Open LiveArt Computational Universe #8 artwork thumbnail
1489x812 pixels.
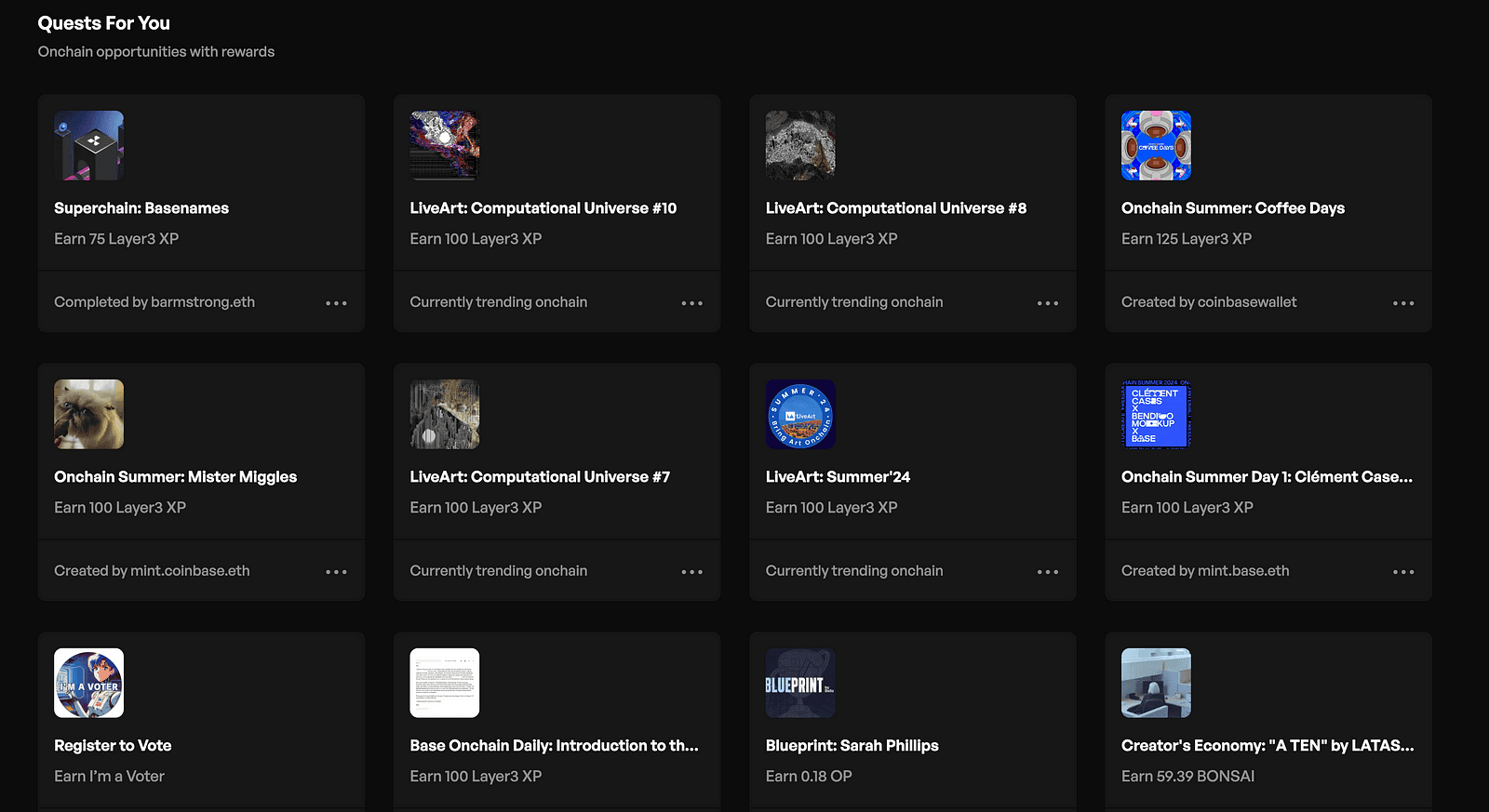pyautogui.click(x=800, y=145)
